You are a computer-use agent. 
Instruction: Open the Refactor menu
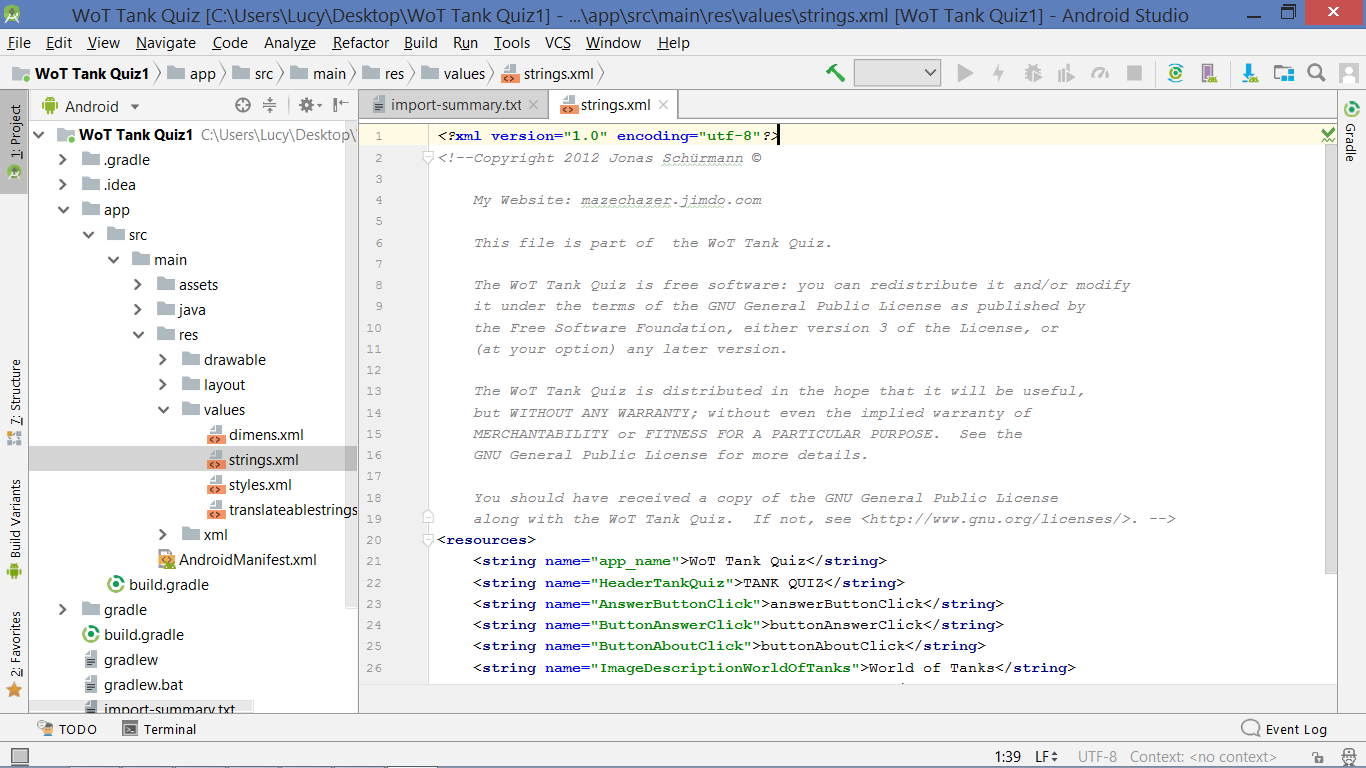[361, 42]
